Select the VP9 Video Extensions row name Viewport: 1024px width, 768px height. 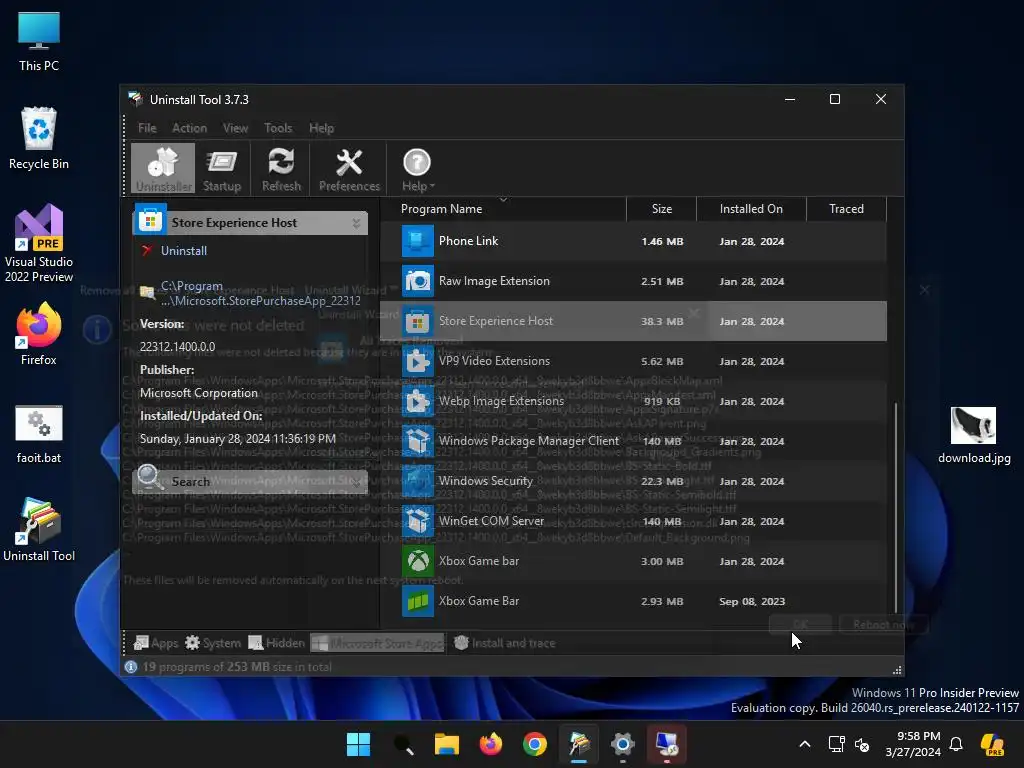(x=494, y=361)
